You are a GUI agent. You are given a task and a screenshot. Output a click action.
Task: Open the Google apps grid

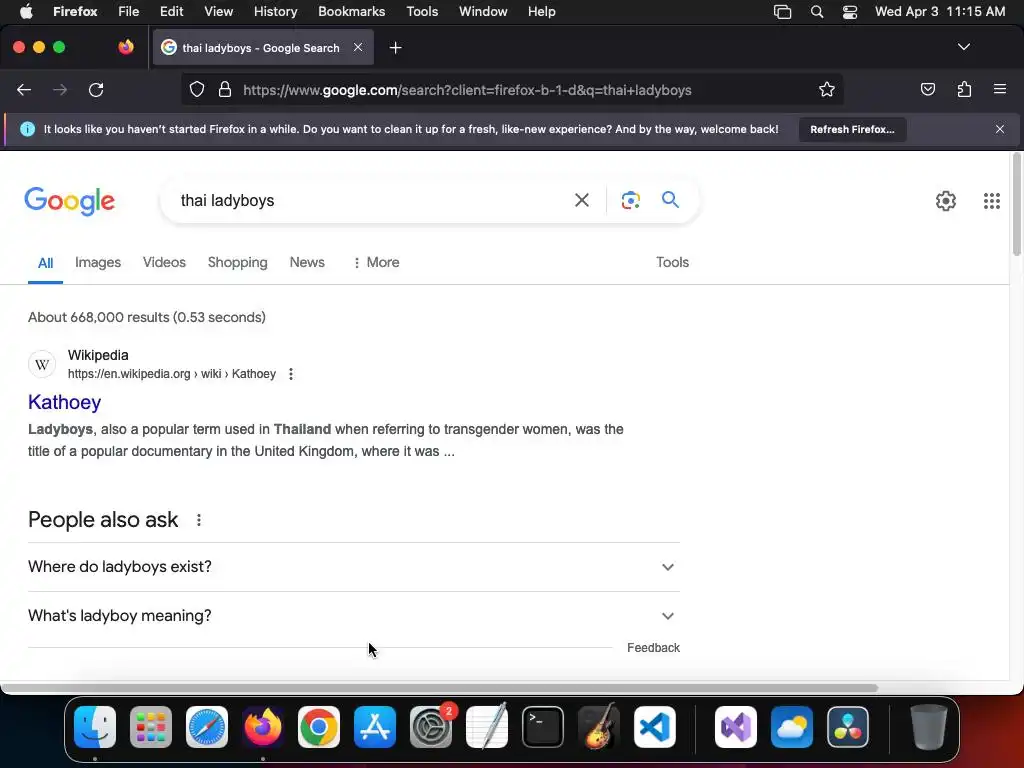(991, 200)
